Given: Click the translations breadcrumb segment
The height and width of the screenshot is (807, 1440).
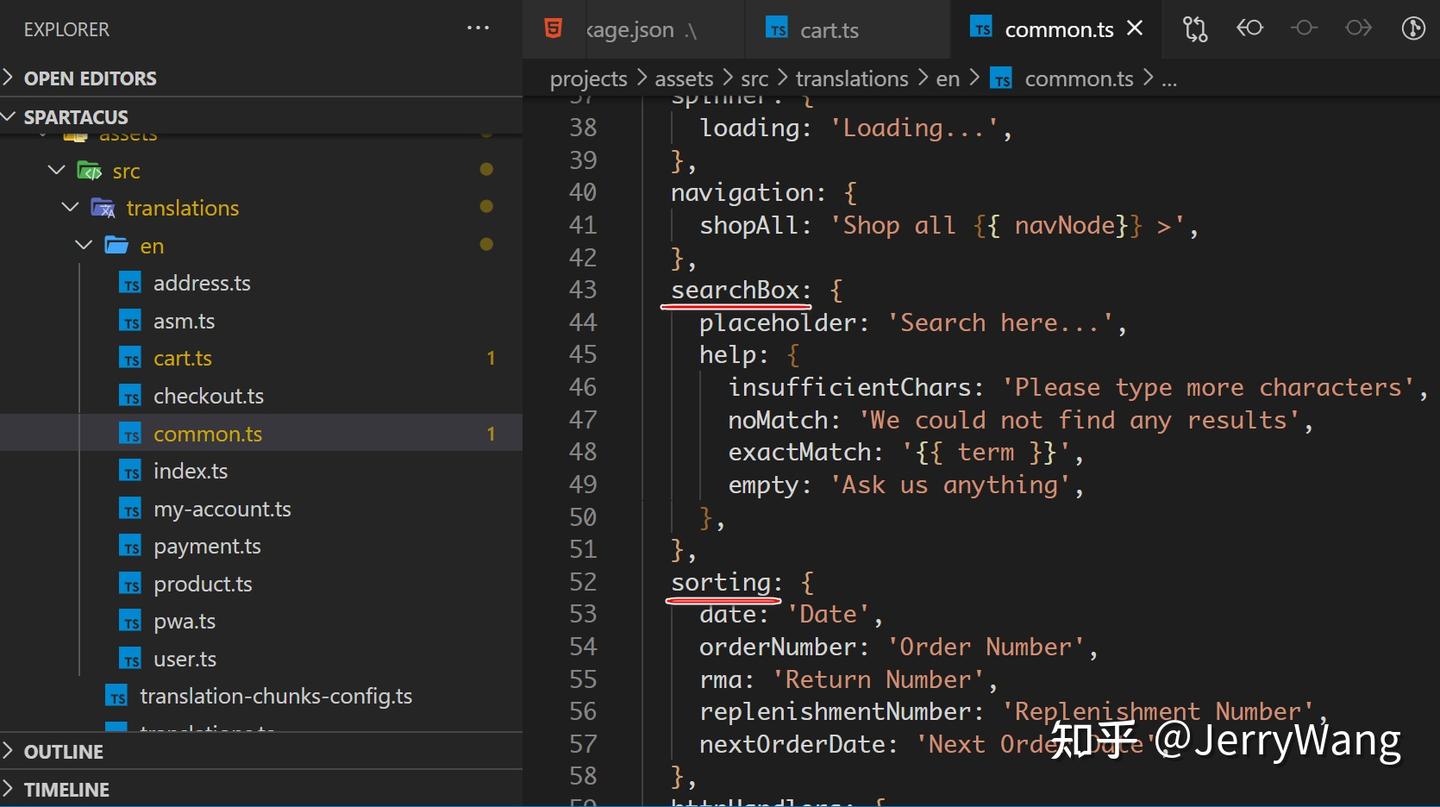Looking at the screenshot, I should point(852,79).
